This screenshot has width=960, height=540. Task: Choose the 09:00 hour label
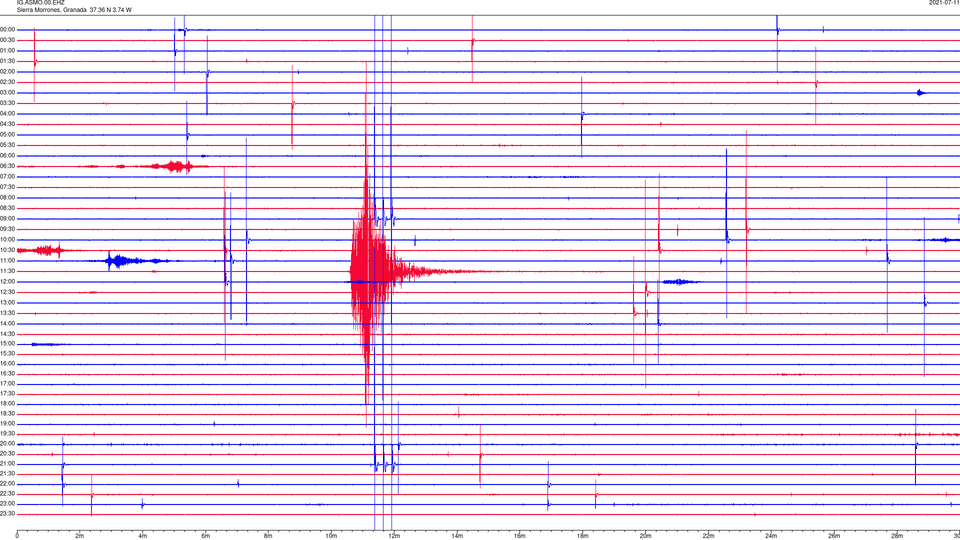(8, 219)
